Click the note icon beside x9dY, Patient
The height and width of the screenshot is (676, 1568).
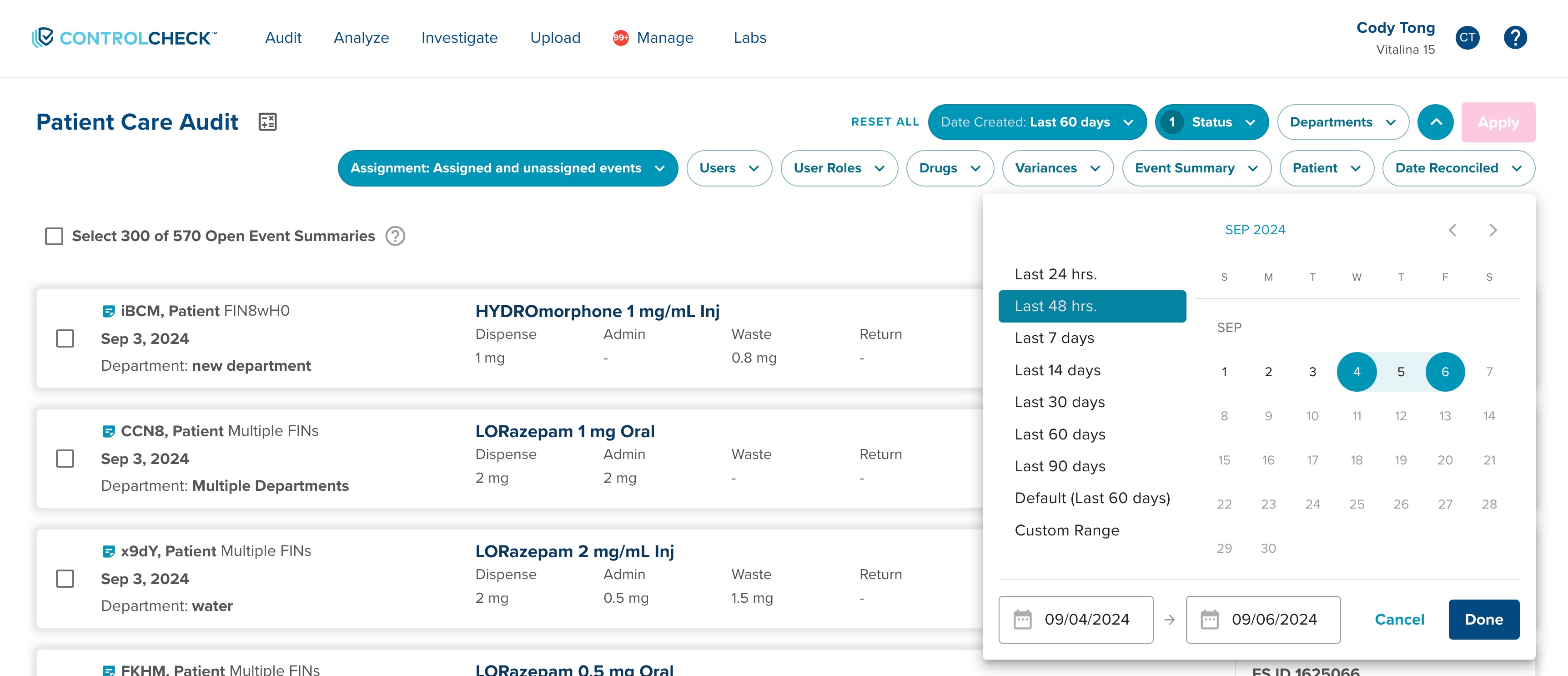point(108,551)
